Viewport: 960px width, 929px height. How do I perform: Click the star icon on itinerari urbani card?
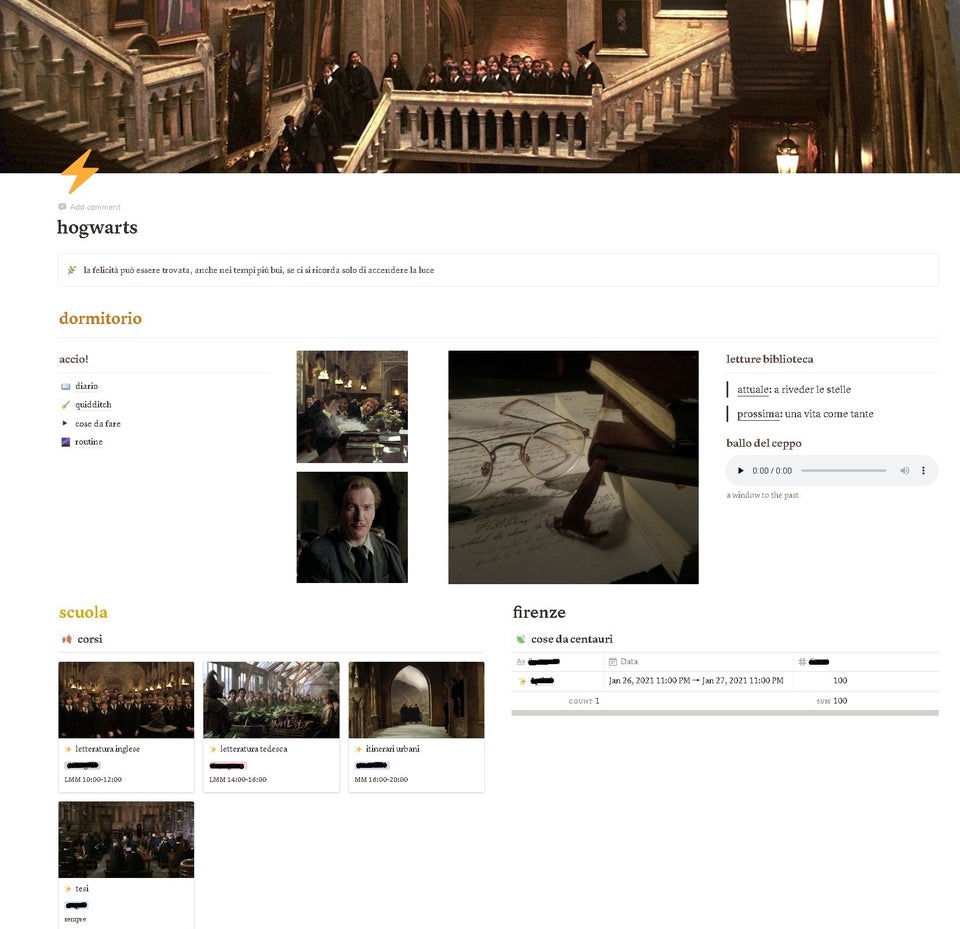(x=358, y=750)
